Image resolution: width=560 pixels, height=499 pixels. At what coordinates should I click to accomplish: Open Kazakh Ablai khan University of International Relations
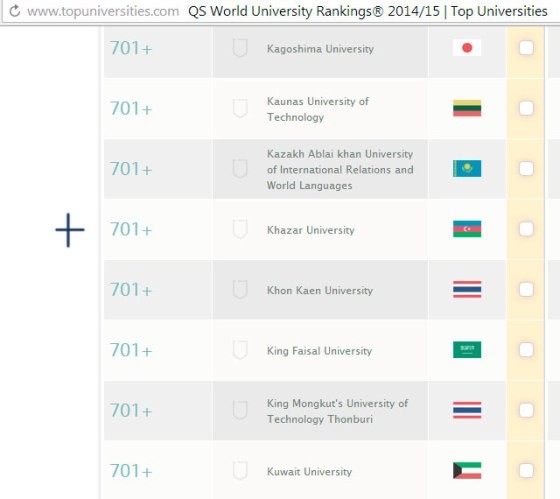point(340,169)
